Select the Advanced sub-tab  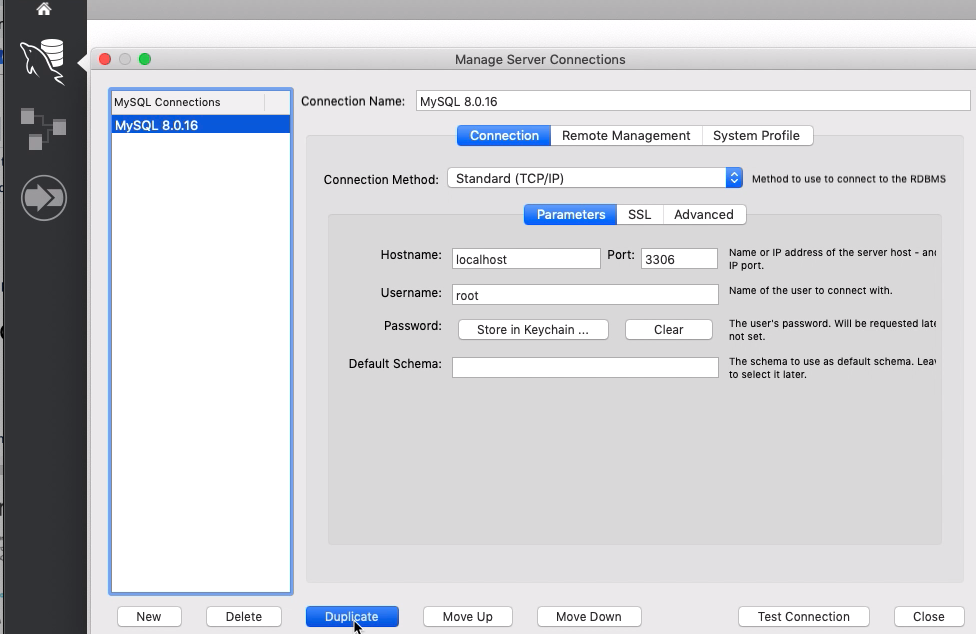pyautogui.click(x=704, y=215)
